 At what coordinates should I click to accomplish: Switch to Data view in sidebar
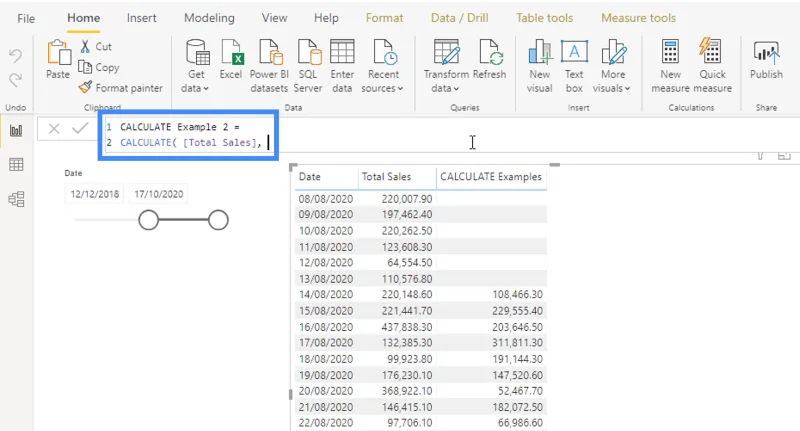pos(16,165)
